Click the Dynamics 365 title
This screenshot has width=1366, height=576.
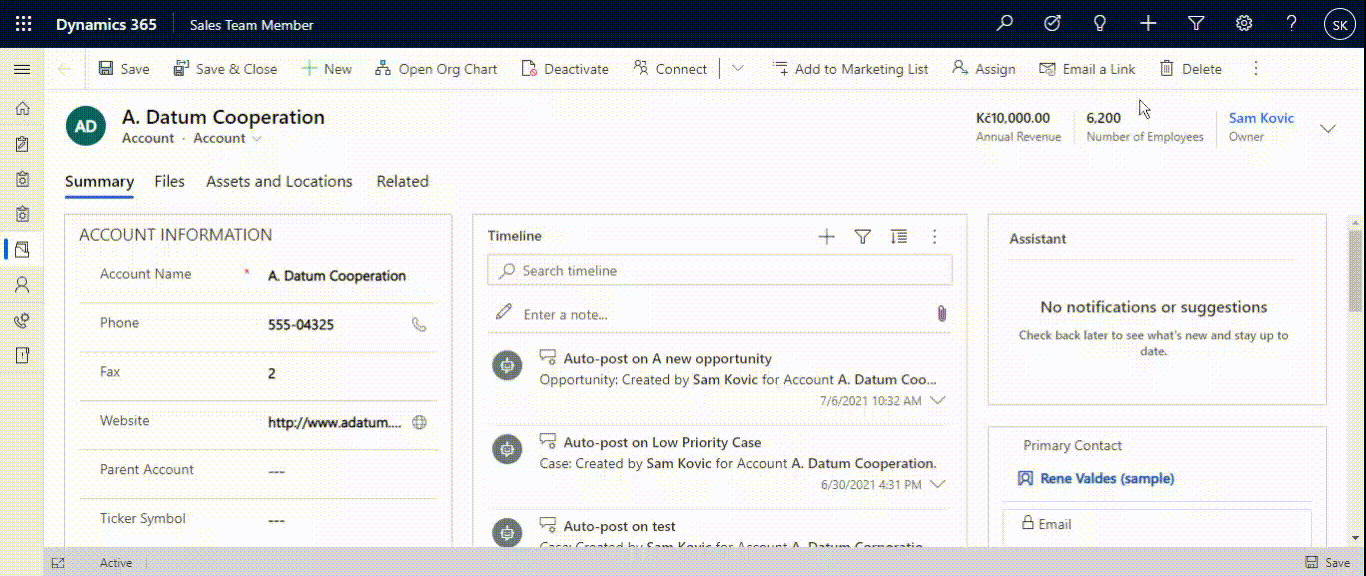coord(106,25)
